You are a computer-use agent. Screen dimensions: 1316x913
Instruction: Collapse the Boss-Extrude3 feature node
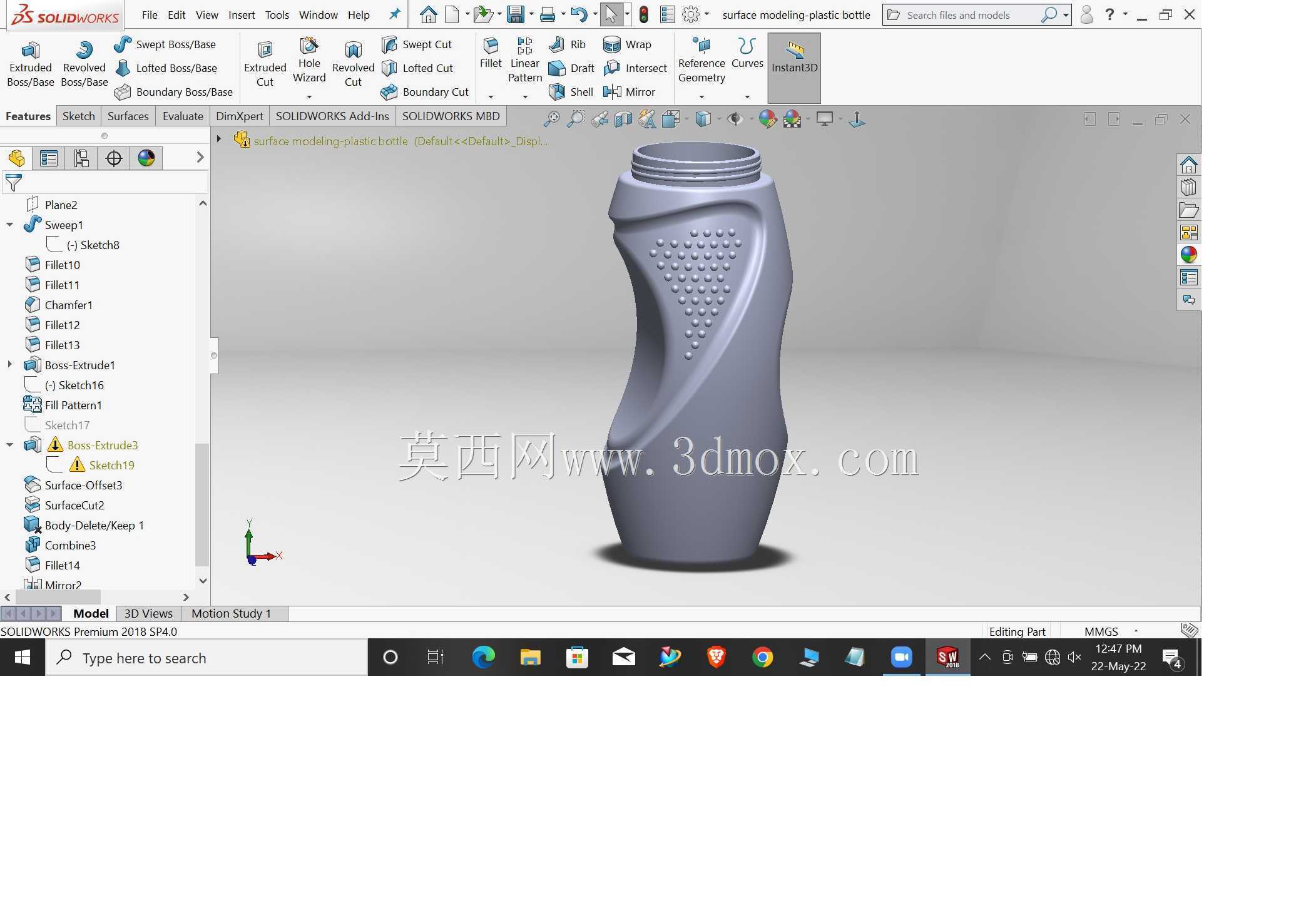pos(10,445)
